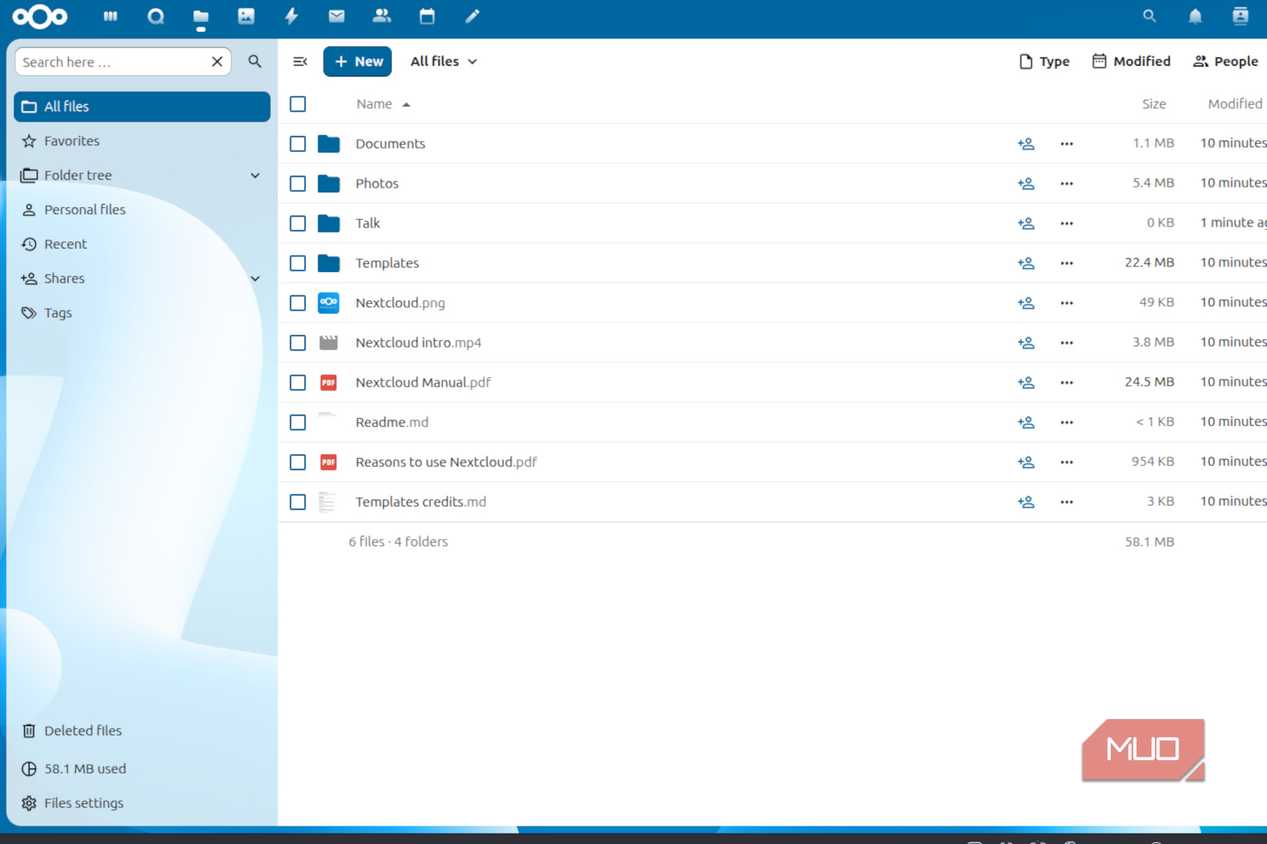Open Personal files in the sidebar

(142, 210)
